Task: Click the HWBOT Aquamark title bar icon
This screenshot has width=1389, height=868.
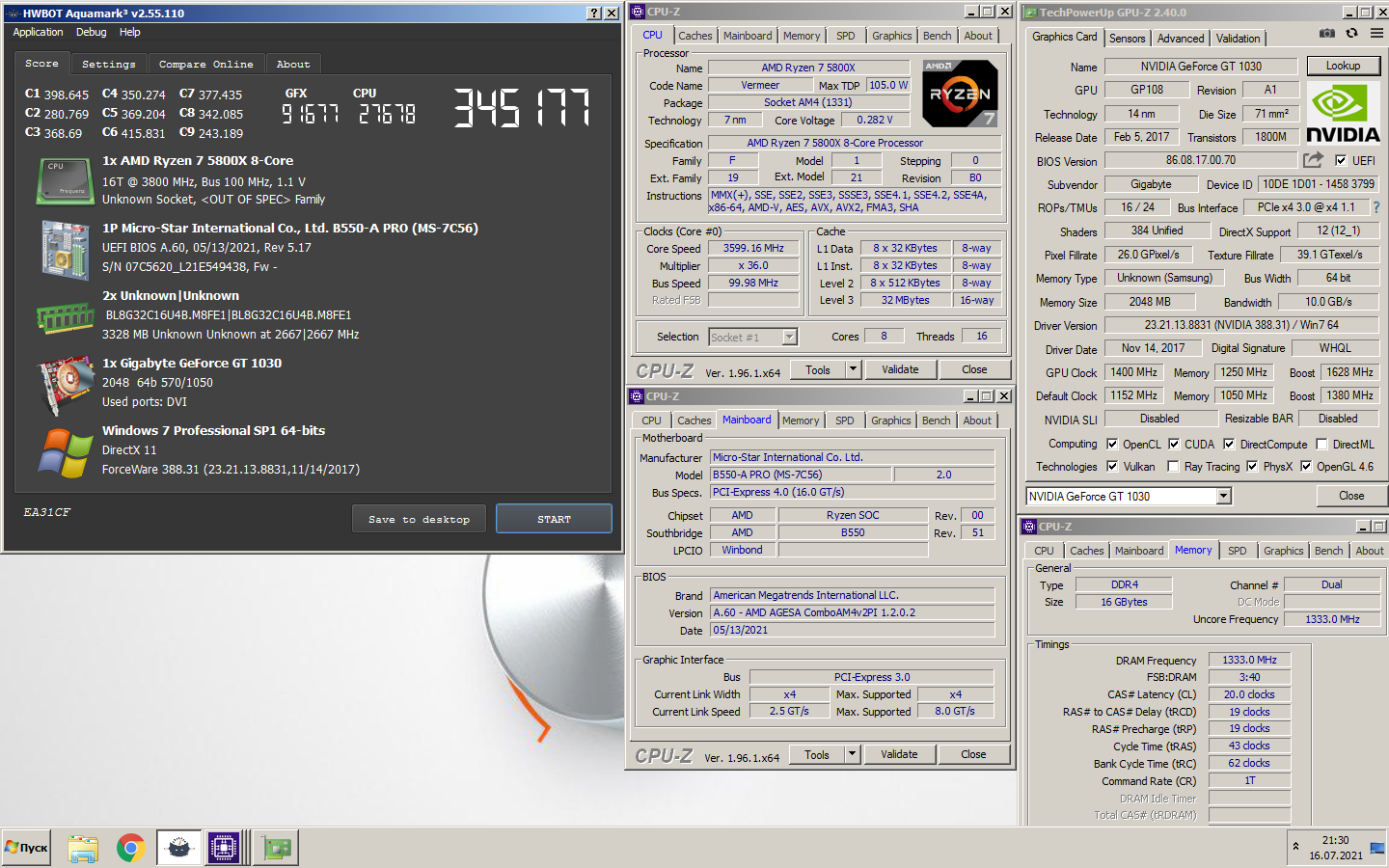Action: tap(13, 13)
